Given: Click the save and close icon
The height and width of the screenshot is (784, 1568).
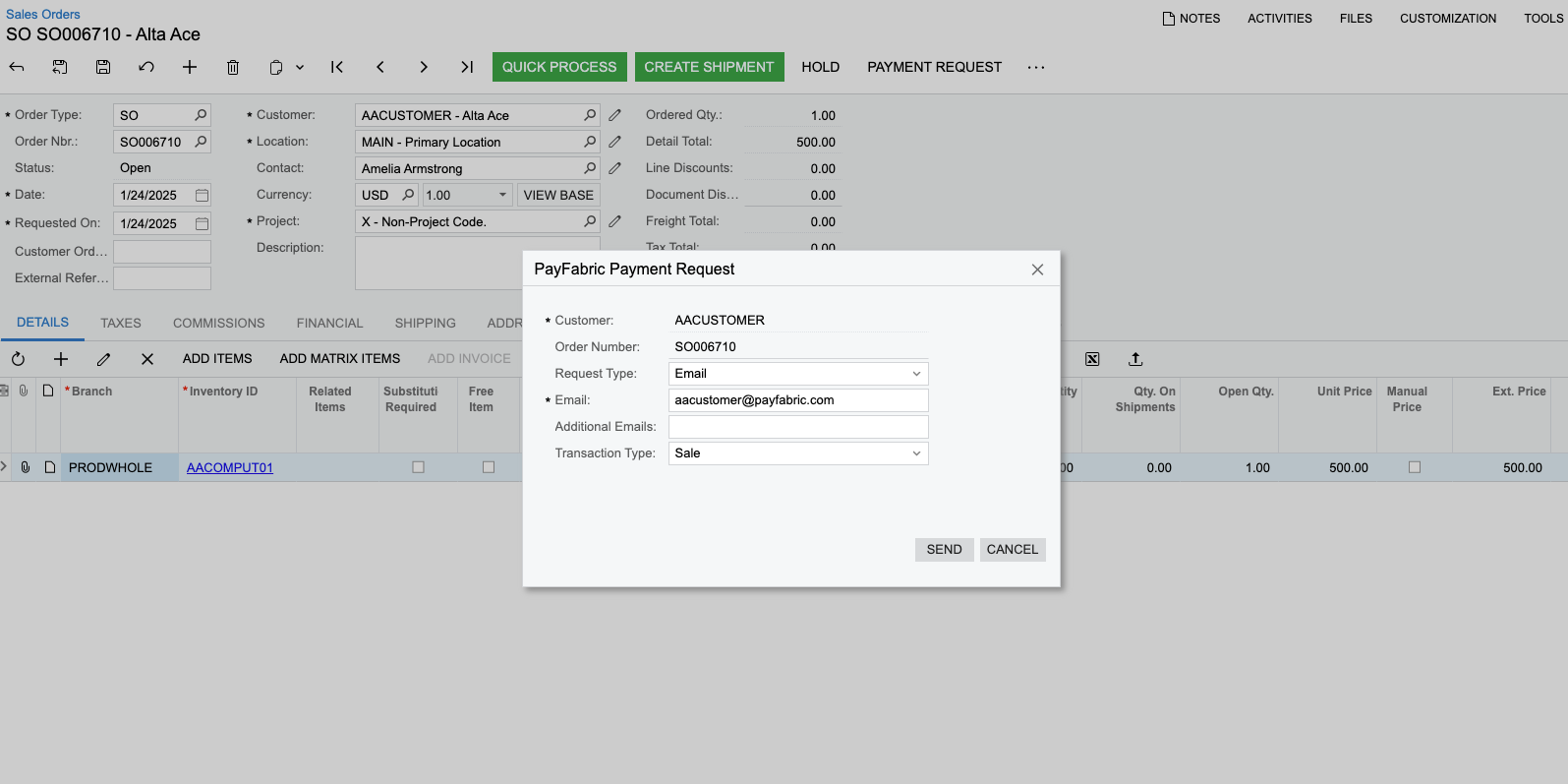Looking at the screenshot, I should point(60,67).
